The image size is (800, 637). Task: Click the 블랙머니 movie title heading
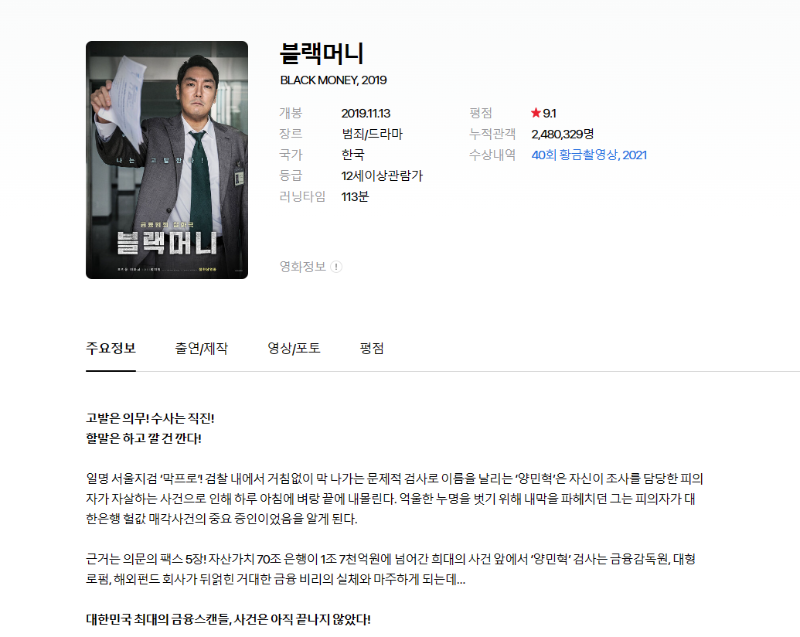tap(321, 53)
